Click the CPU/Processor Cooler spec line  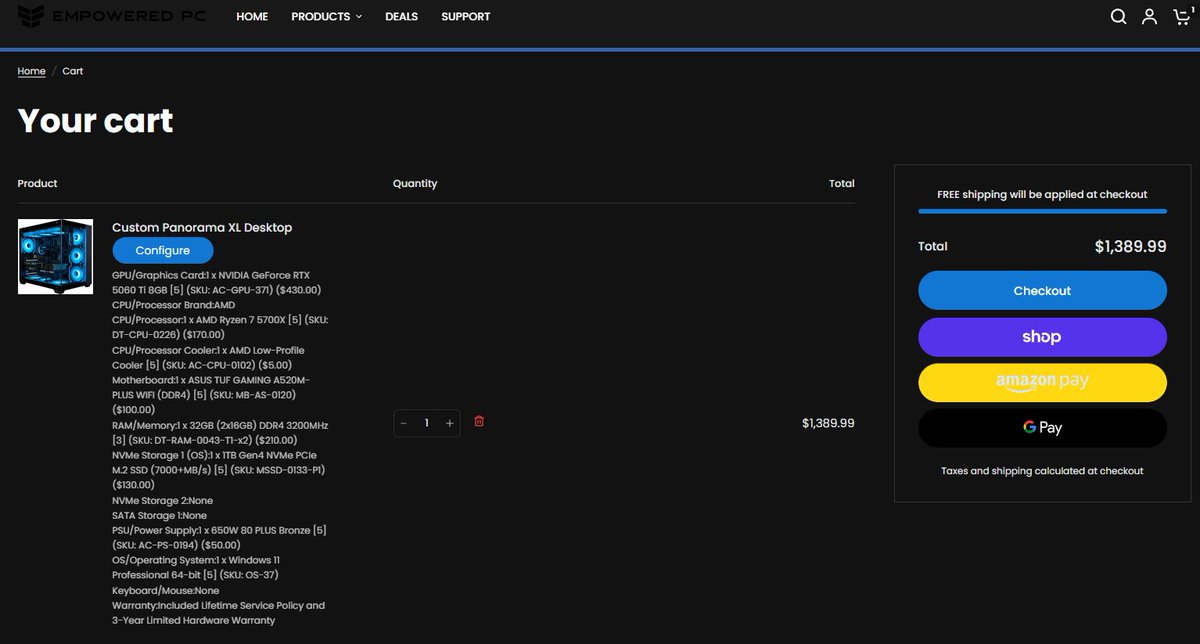[209, 357]
